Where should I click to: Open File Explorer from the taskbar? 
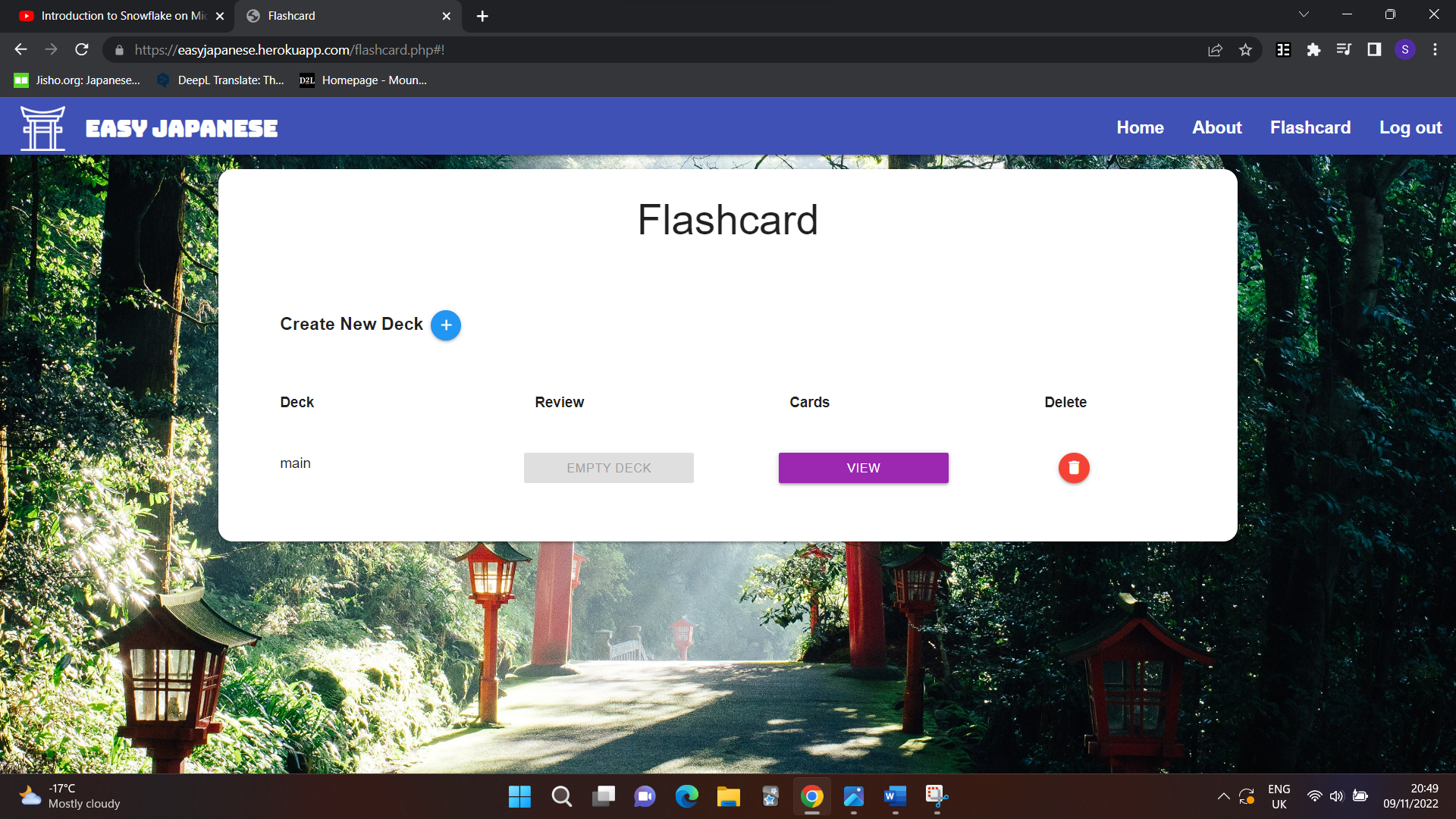pos(729,796)
